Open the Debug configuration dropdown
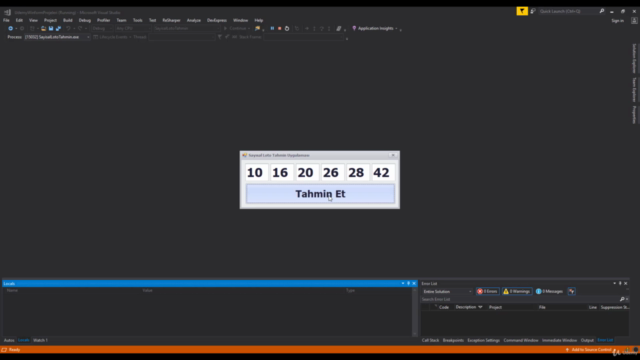This screenshot has height=360, width=640. [102, 29]
